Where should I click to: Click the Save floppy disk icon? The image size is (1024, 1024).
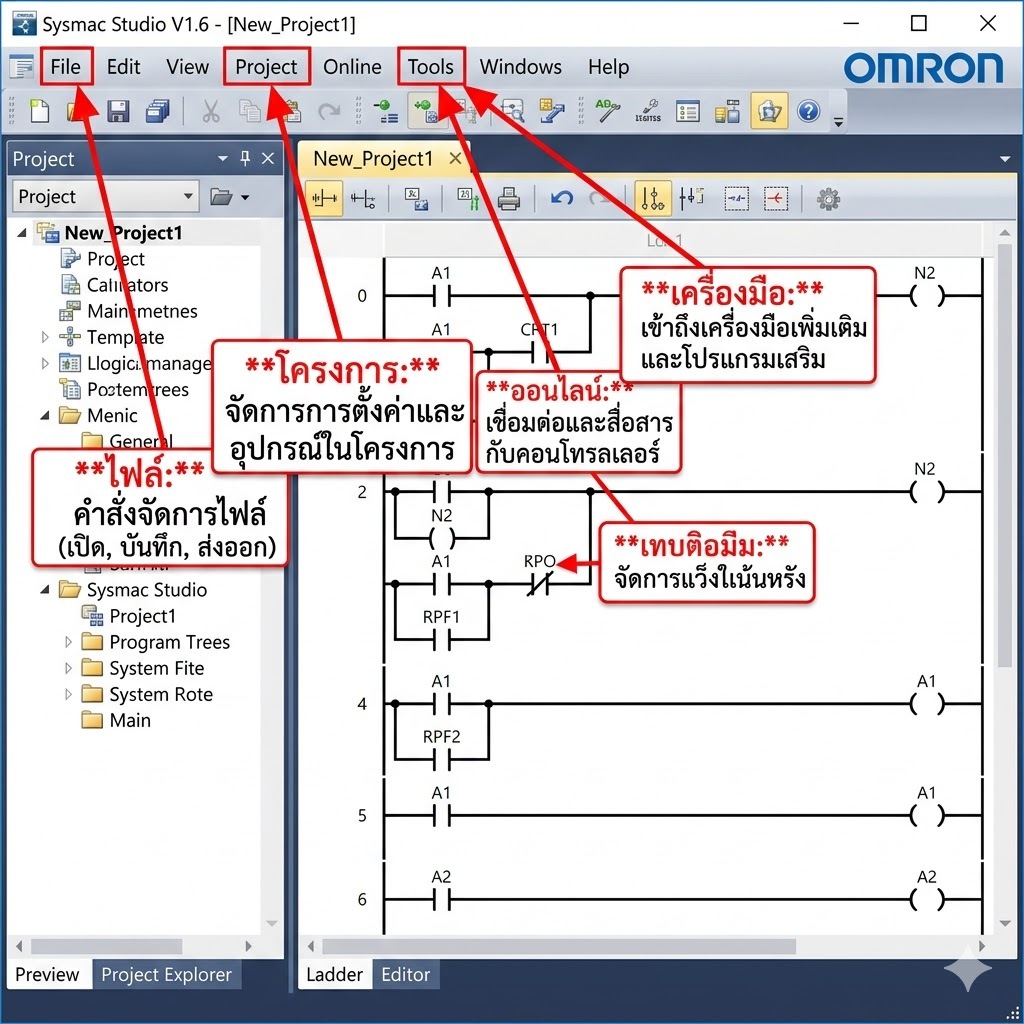pos(118,111)
